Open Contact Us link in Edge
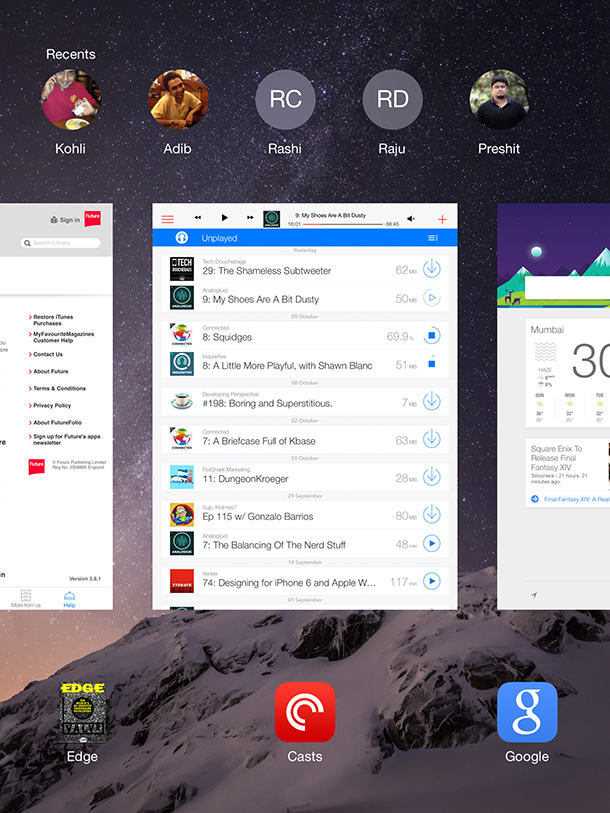The height and width of the screenshot is (813, 610). tap(48, 354)
